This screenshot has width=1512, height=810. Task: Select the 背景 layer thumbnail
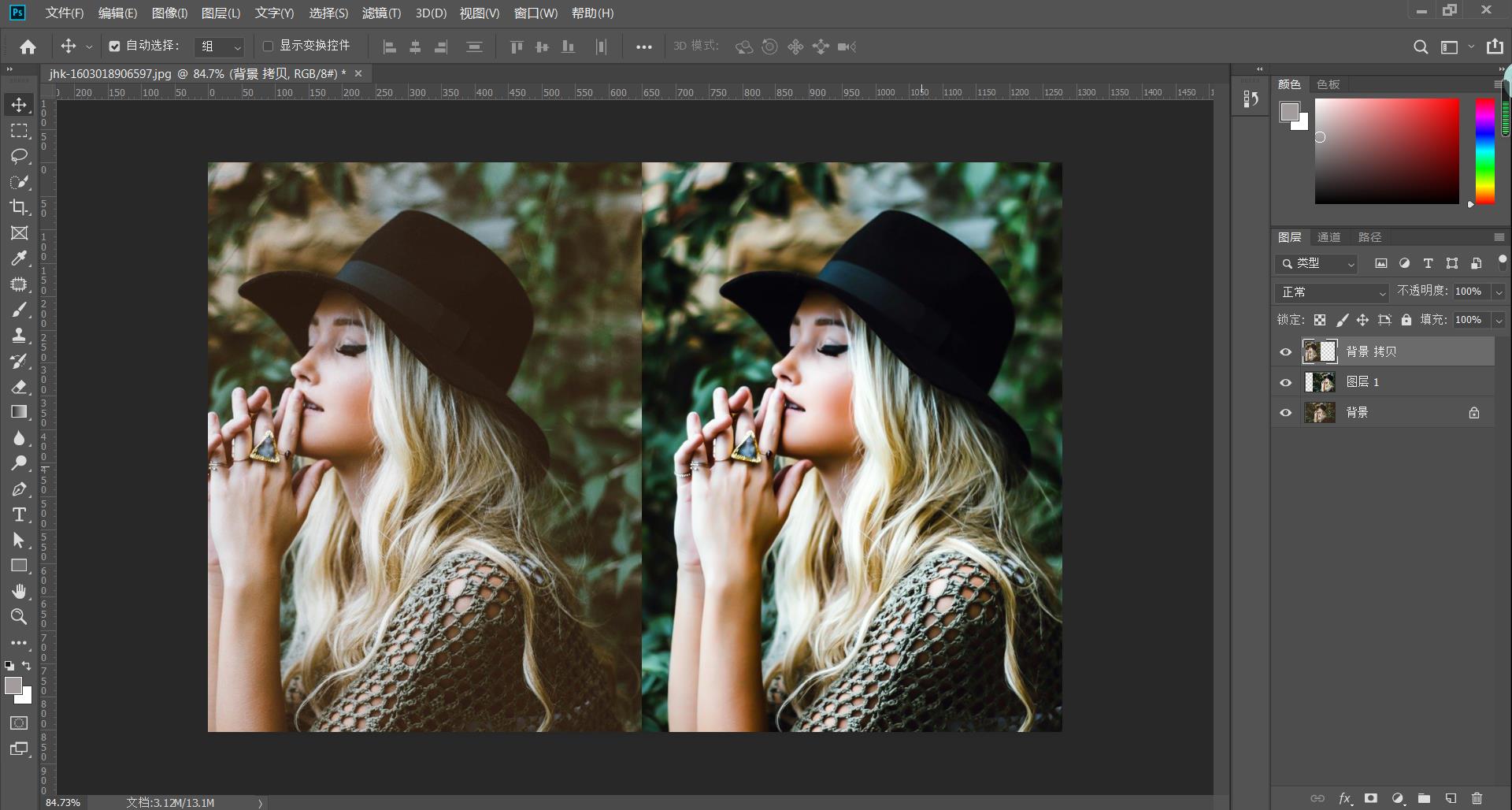tap(1320, 412)
